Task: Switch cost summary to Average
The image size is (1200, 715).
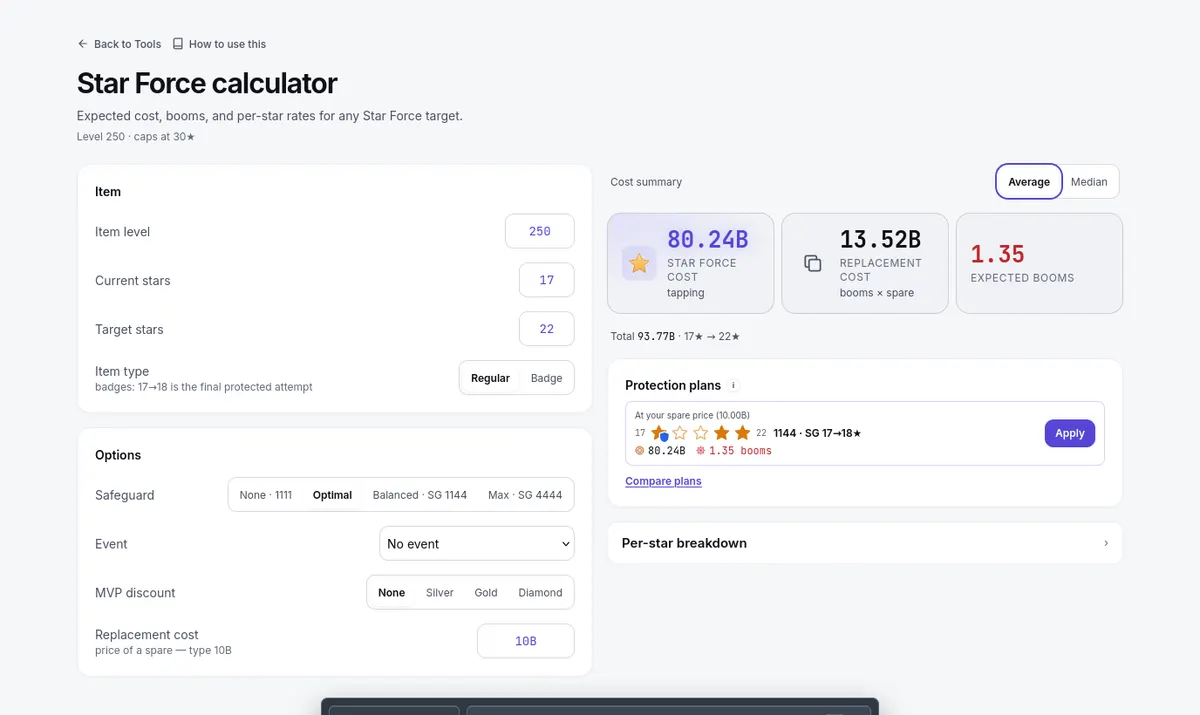Action: click(1029, 182)
